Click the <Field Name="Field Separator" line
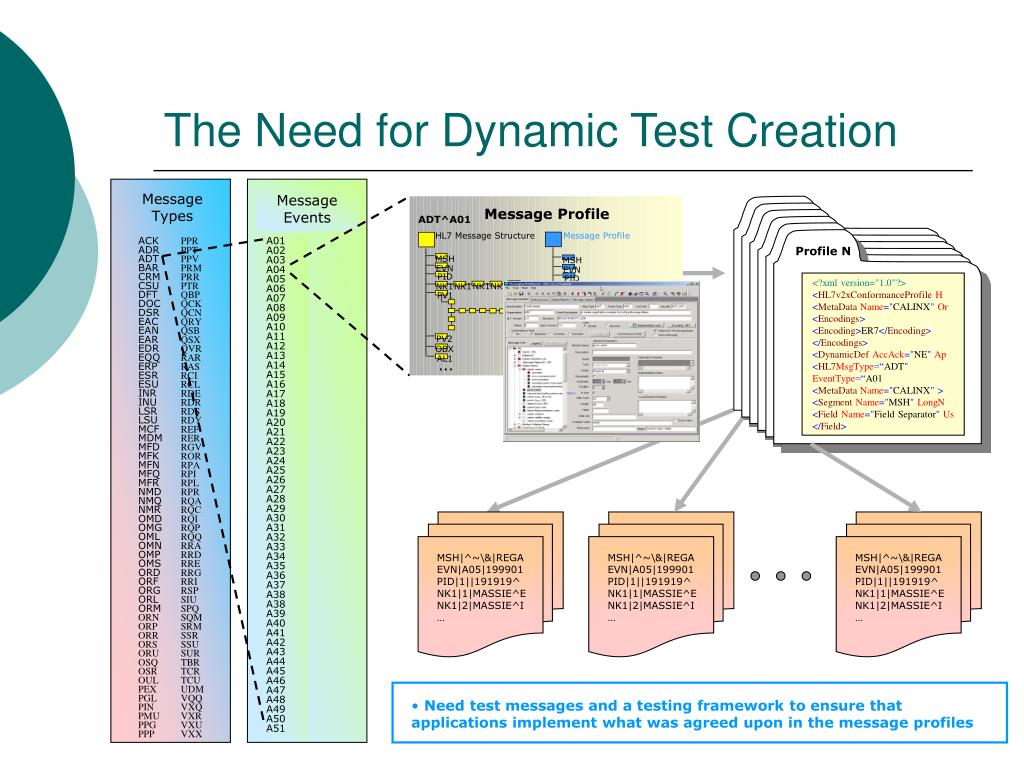The width and height of the screenshot is (1024, 768). point(883,415)
